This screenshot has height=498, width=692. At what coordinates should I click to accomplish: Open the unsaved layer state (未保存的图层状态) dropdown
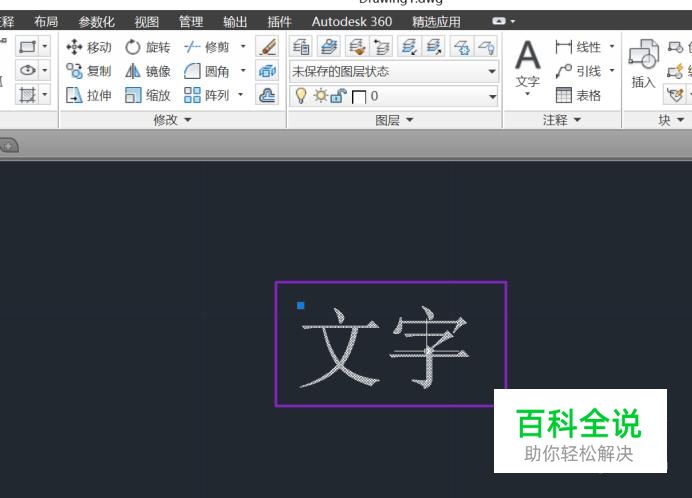pos(394,71)
